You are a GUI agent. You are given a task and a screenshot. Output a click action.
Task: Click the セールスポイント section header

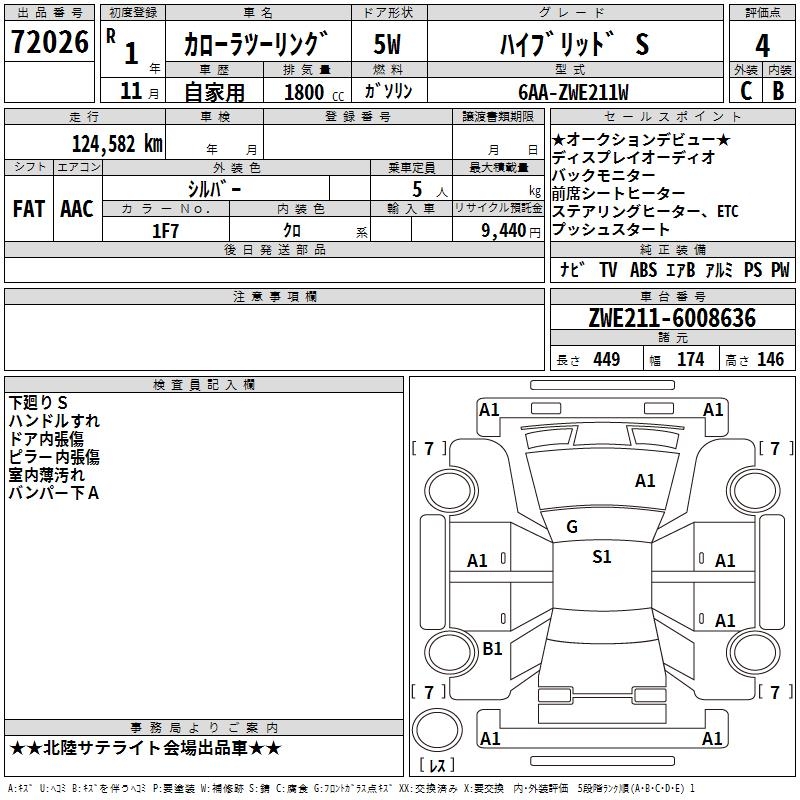672,116
